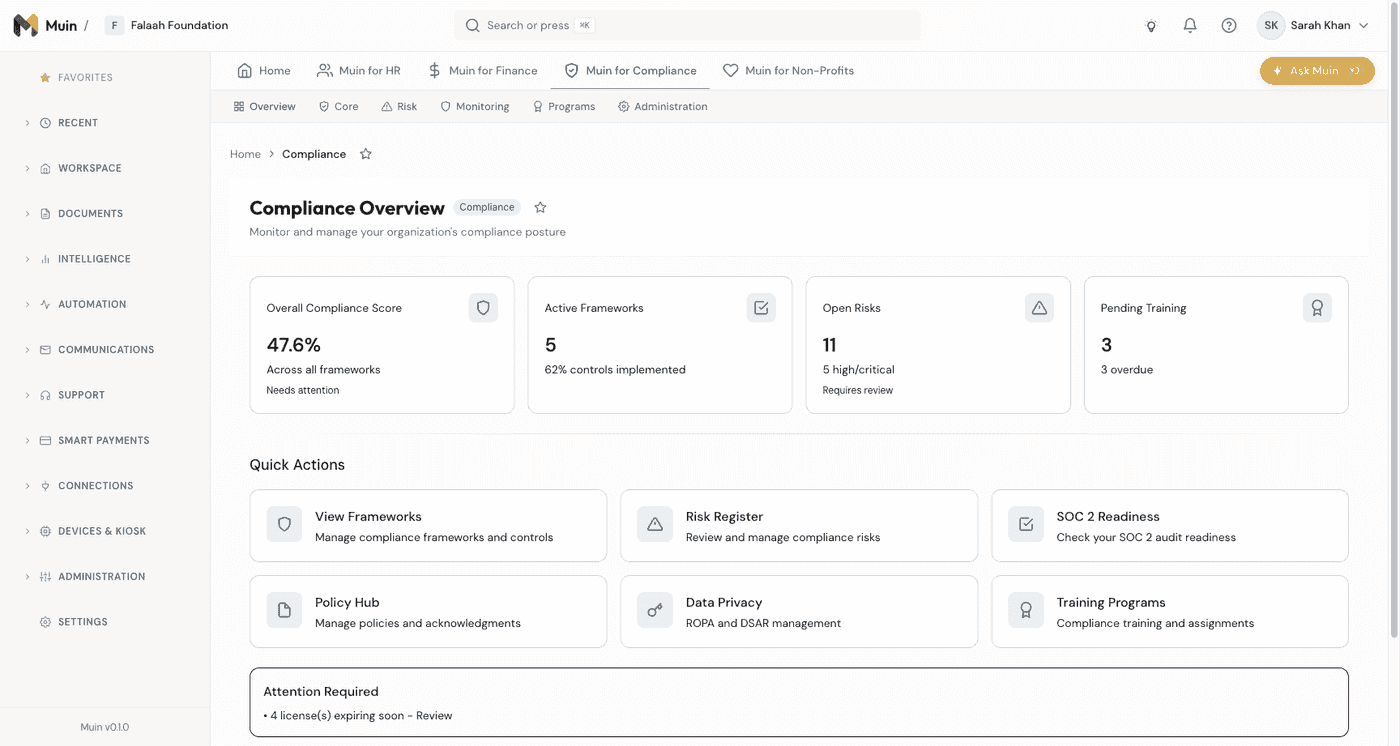The height and width of the screenshot is (746, 1400).
Task: Open the Falaah Foundation organization switcher
Action: [168, 26]
